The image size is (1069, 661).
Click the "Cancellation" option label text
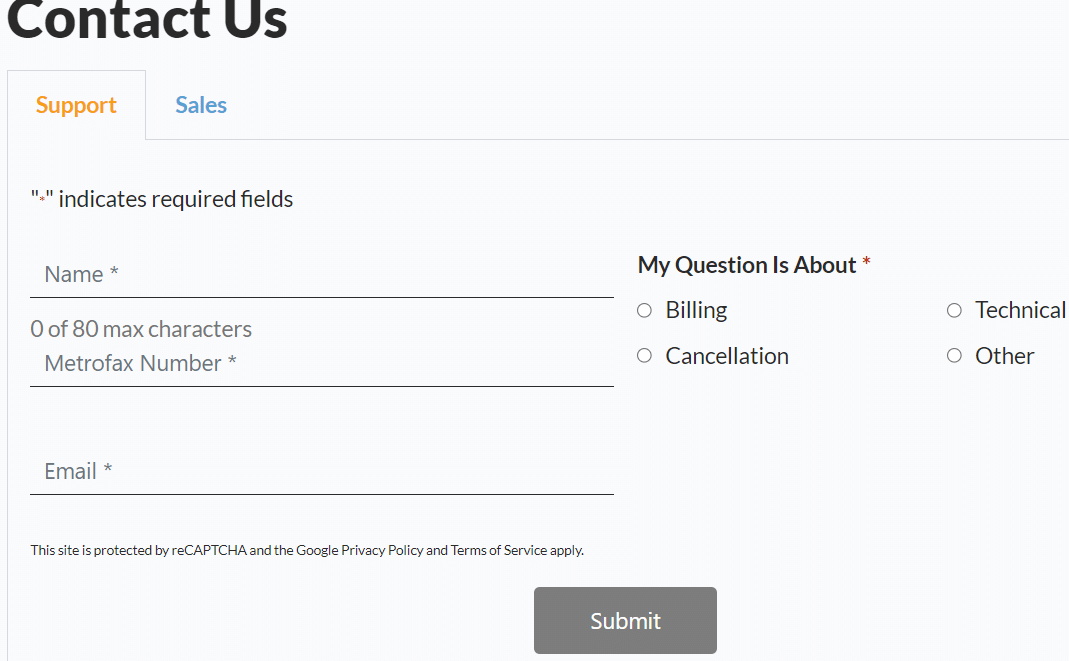click(x=727, y=356)
